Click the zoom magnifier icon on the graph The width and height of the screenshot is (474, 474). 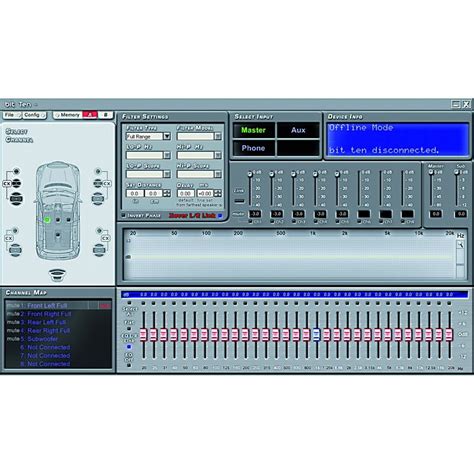pos(460,245)
